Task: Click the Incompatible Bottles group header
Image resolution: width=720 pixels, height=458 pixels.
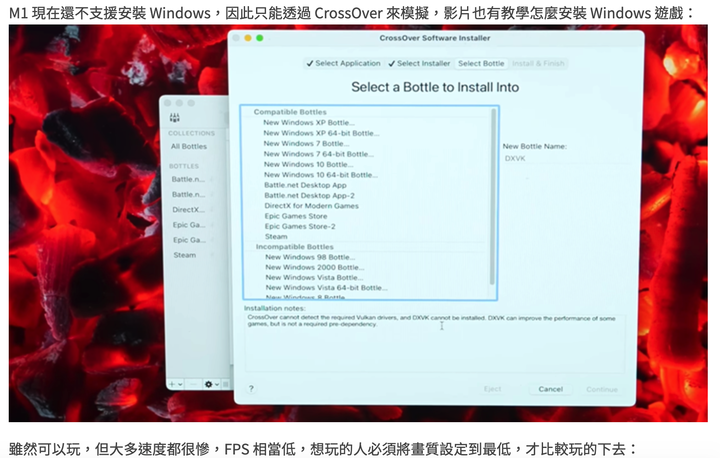Action: click(x=295, y=247)
